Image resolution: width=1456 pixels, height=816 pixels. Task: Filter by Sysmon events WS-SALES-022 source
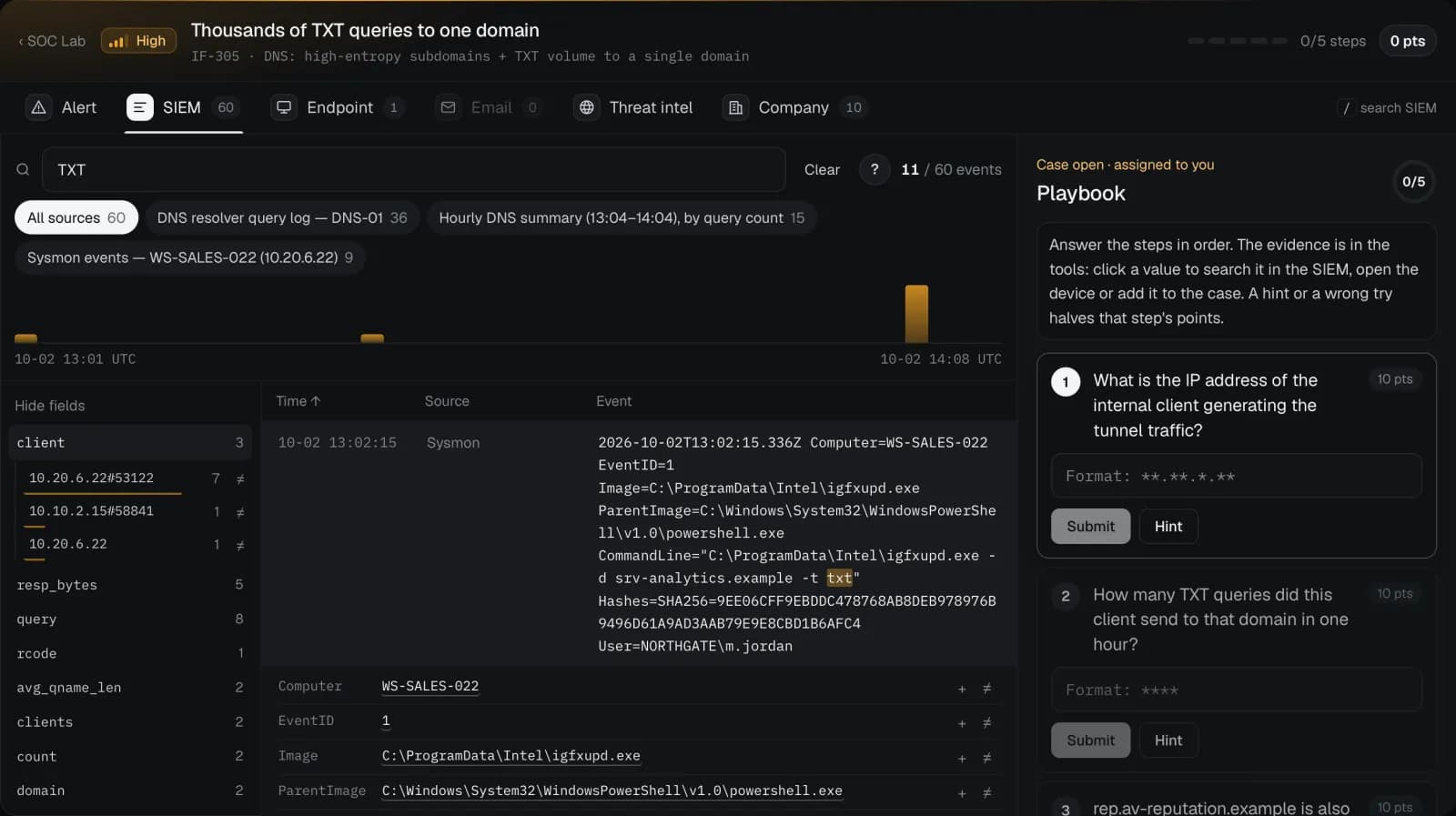[x=190, y=257]
